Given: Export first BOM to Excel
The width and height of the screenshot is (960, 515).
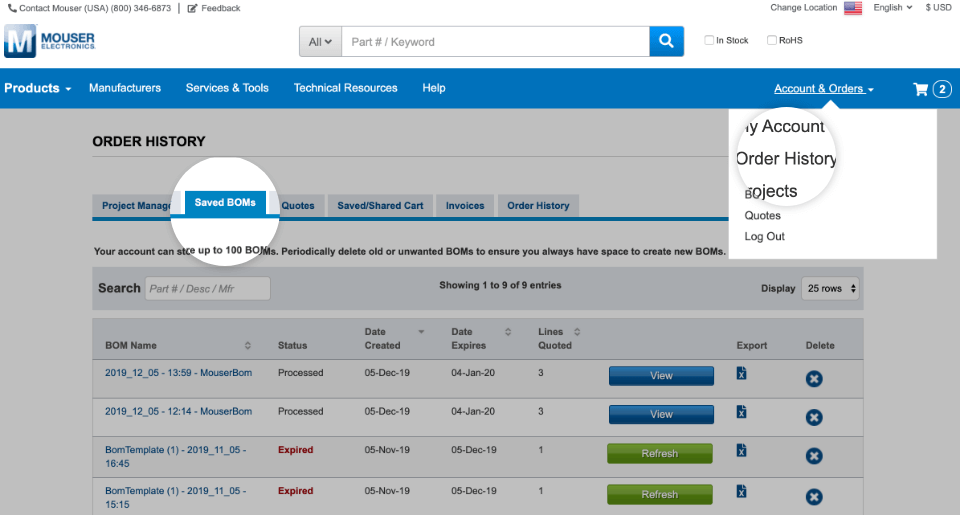Looking at the screenshot, I should tap(741, 373).
